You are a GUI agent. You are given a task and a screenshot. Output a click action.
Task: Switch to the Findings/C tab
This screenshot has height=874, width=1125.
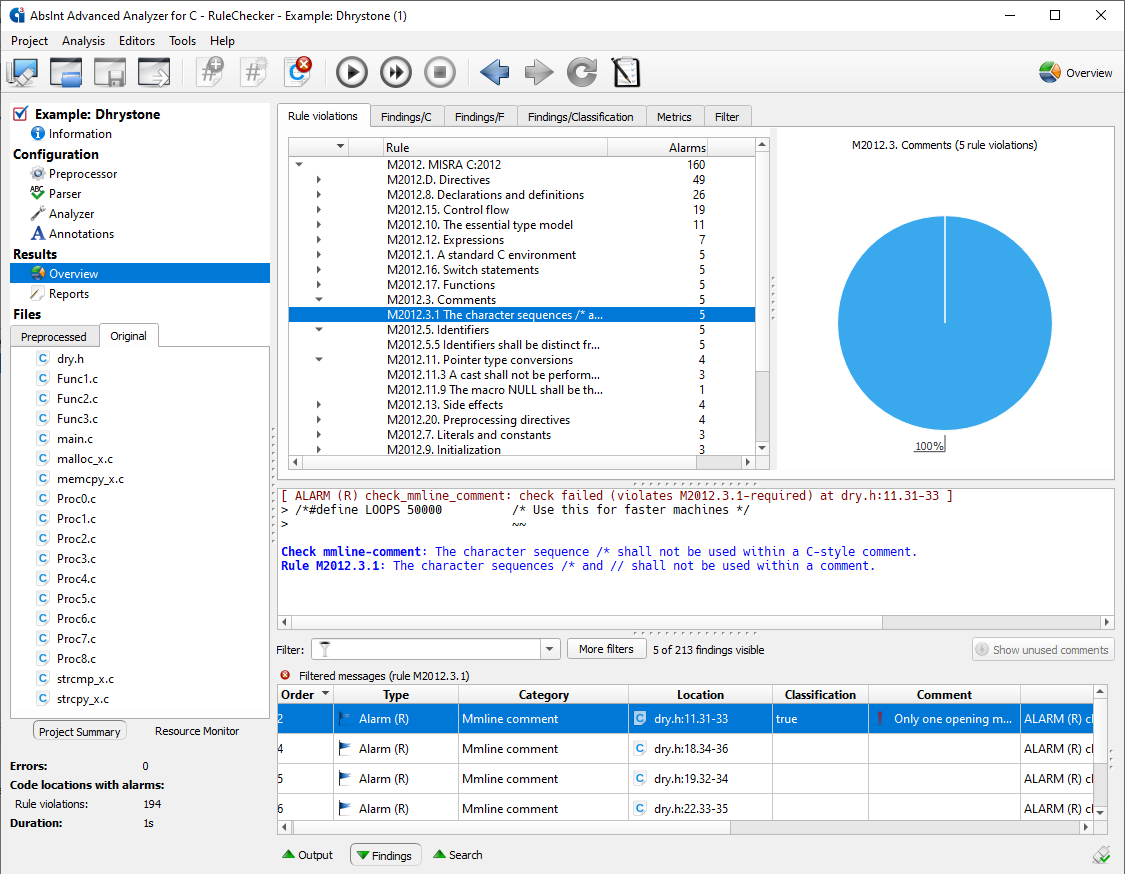click(406, 117)
